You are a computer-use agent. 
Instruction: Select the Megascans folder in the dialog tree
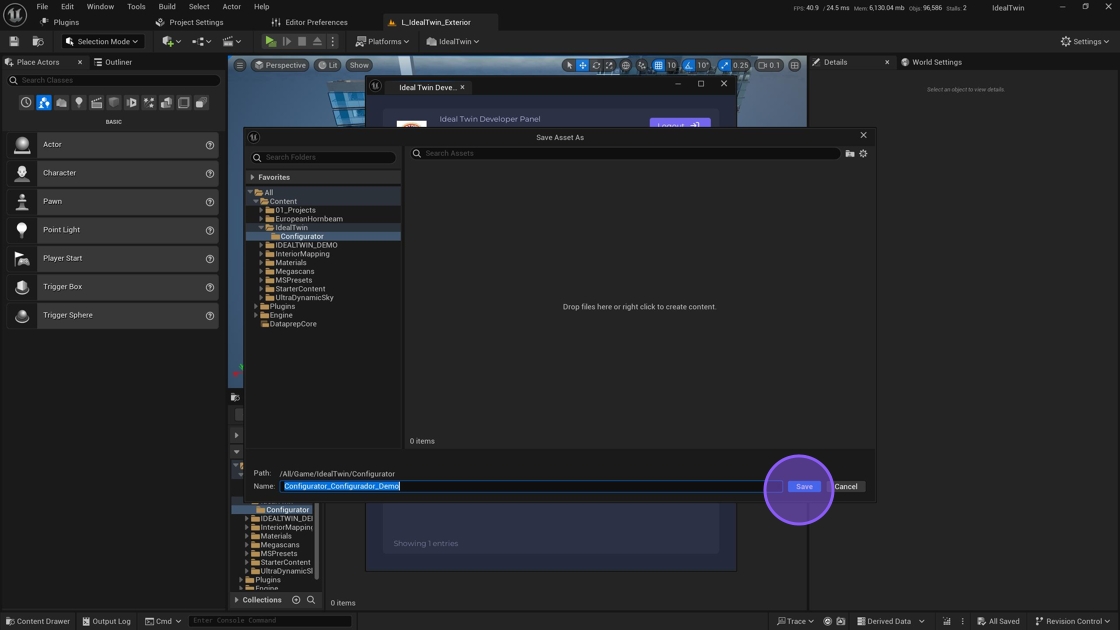point(294,271)
